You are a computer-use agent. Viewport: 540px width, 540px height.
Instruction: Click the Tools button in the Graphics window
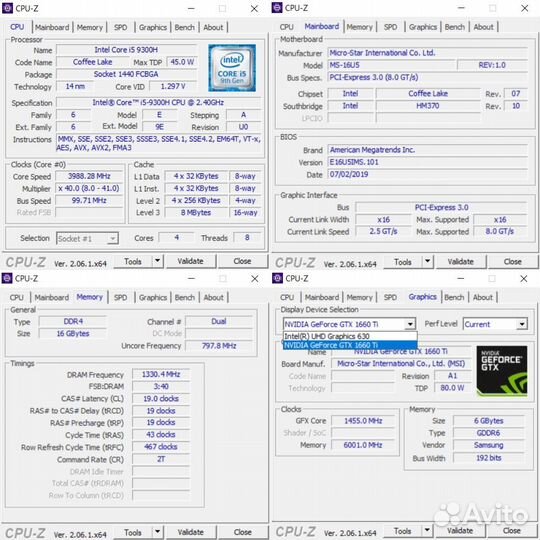coord(403,531)
